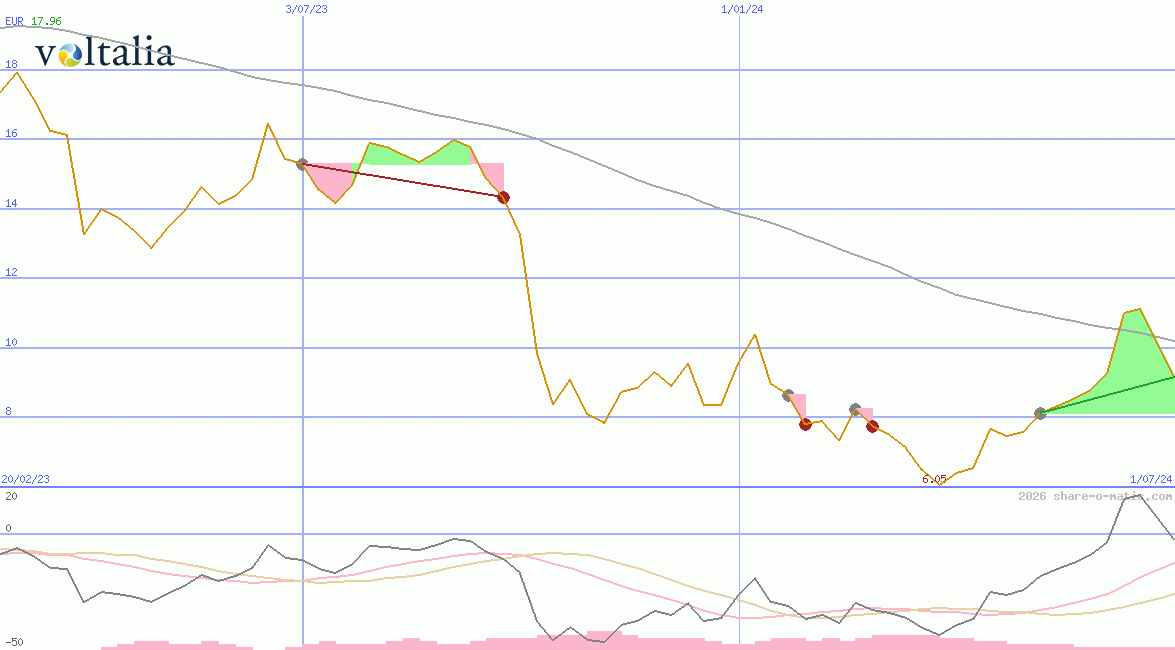Image resolution: width=1175 pixels, height=650 pixels.
Task: Click the Voltalia logo
Action: coord(104,53)
